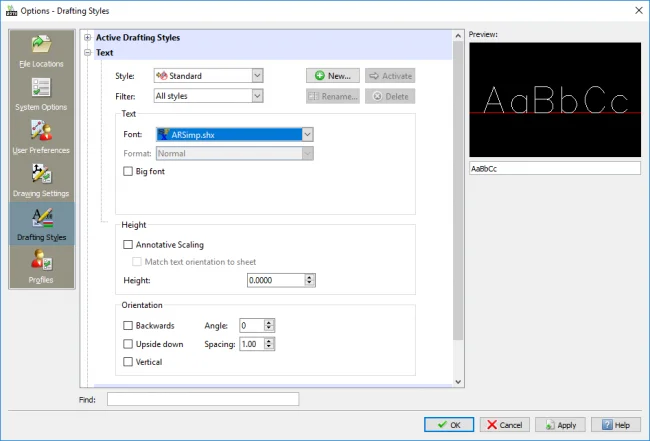Click the Apply button

pos(560,424)
